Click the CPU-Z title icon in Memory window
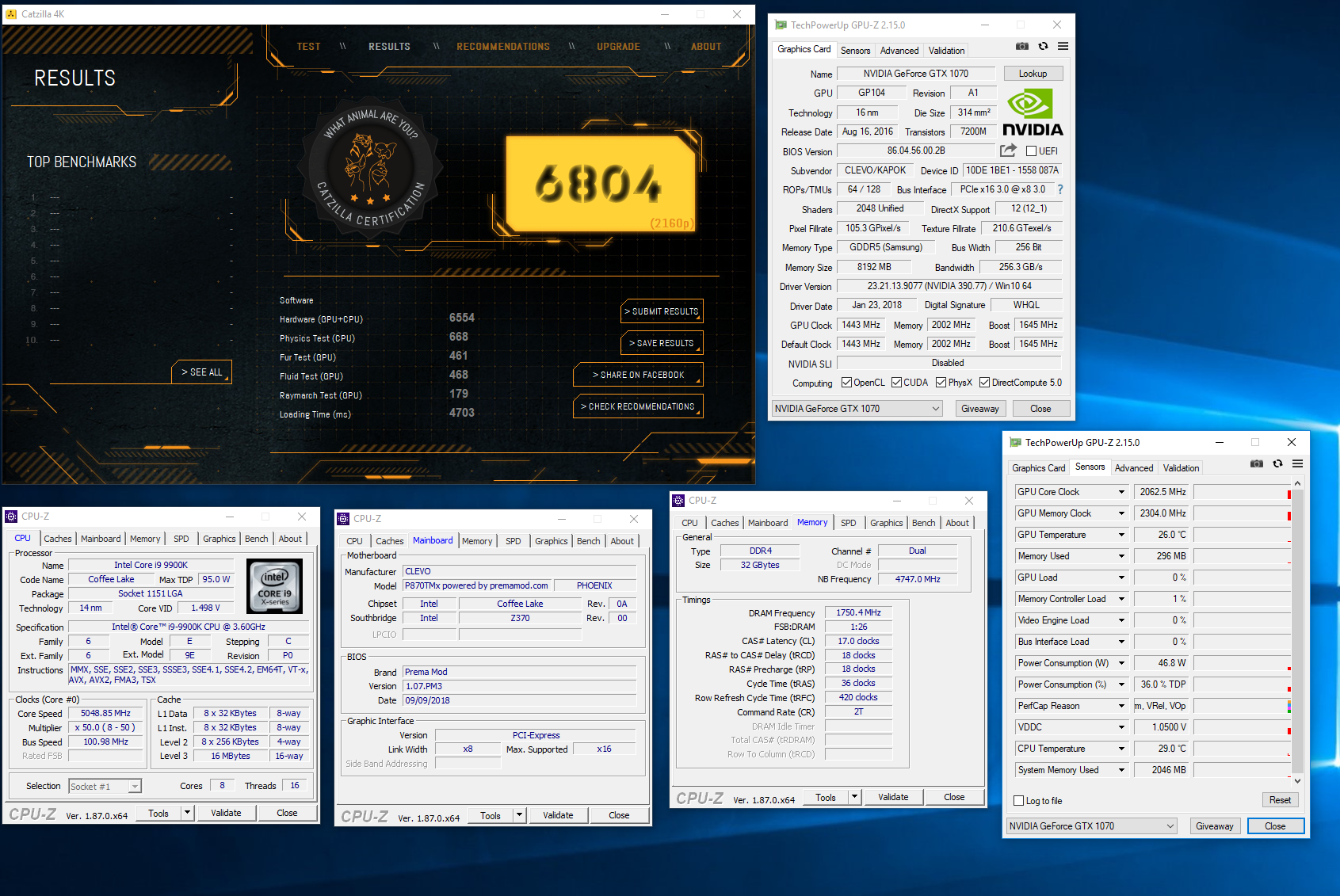 pos(678,501)
